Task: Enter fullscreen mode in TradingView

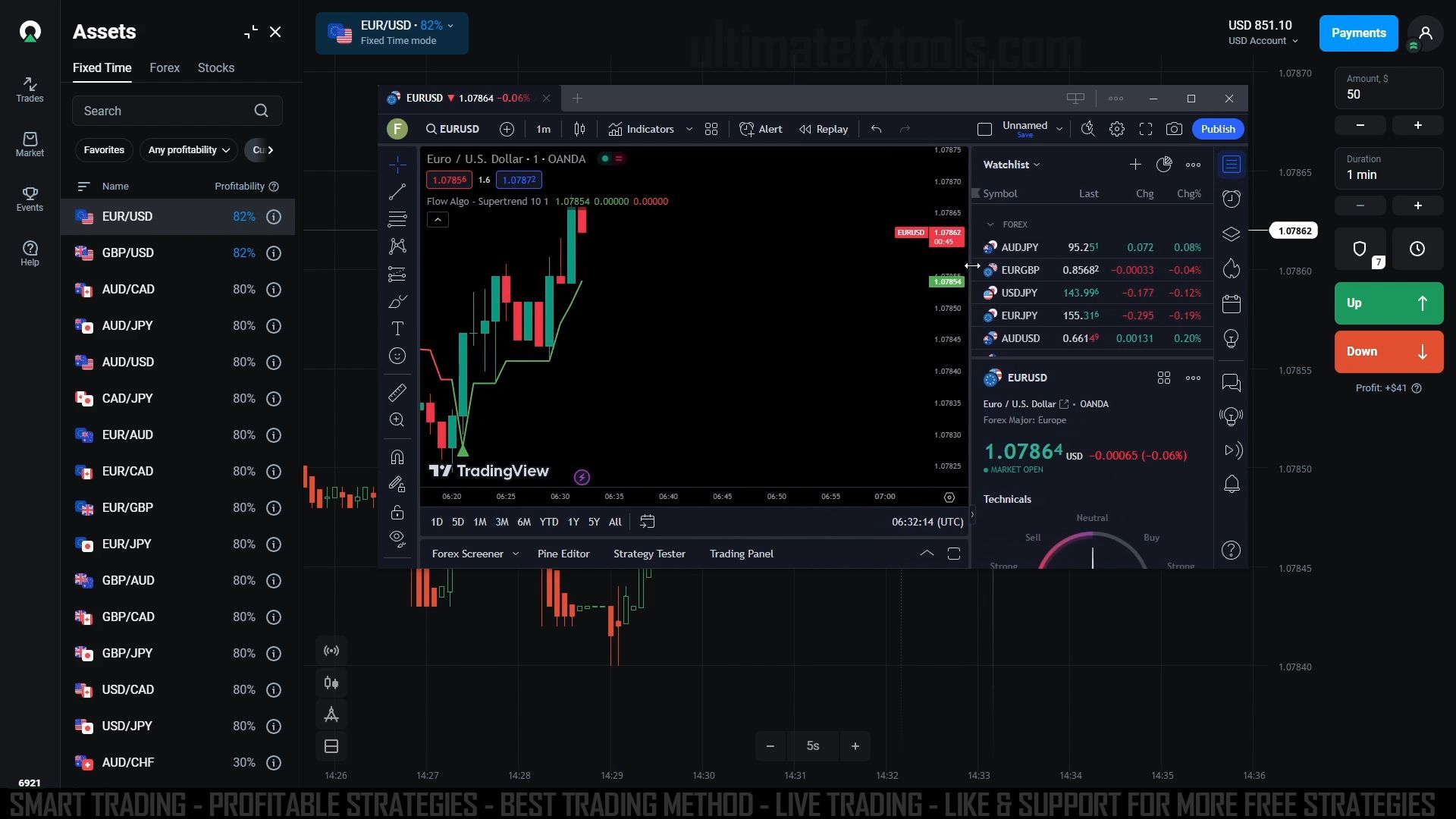Action: coord(1145,129)
